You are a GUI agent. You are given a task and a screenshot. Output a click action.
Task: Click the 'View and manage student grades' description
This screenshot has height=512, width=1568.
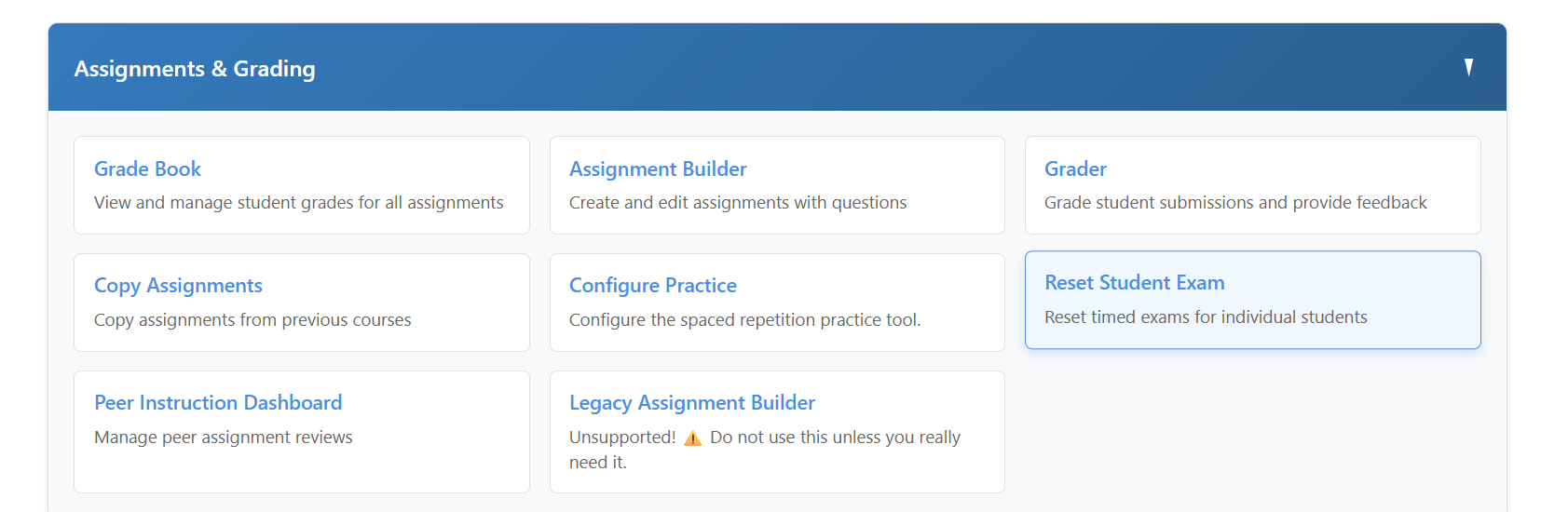(298, 203)
